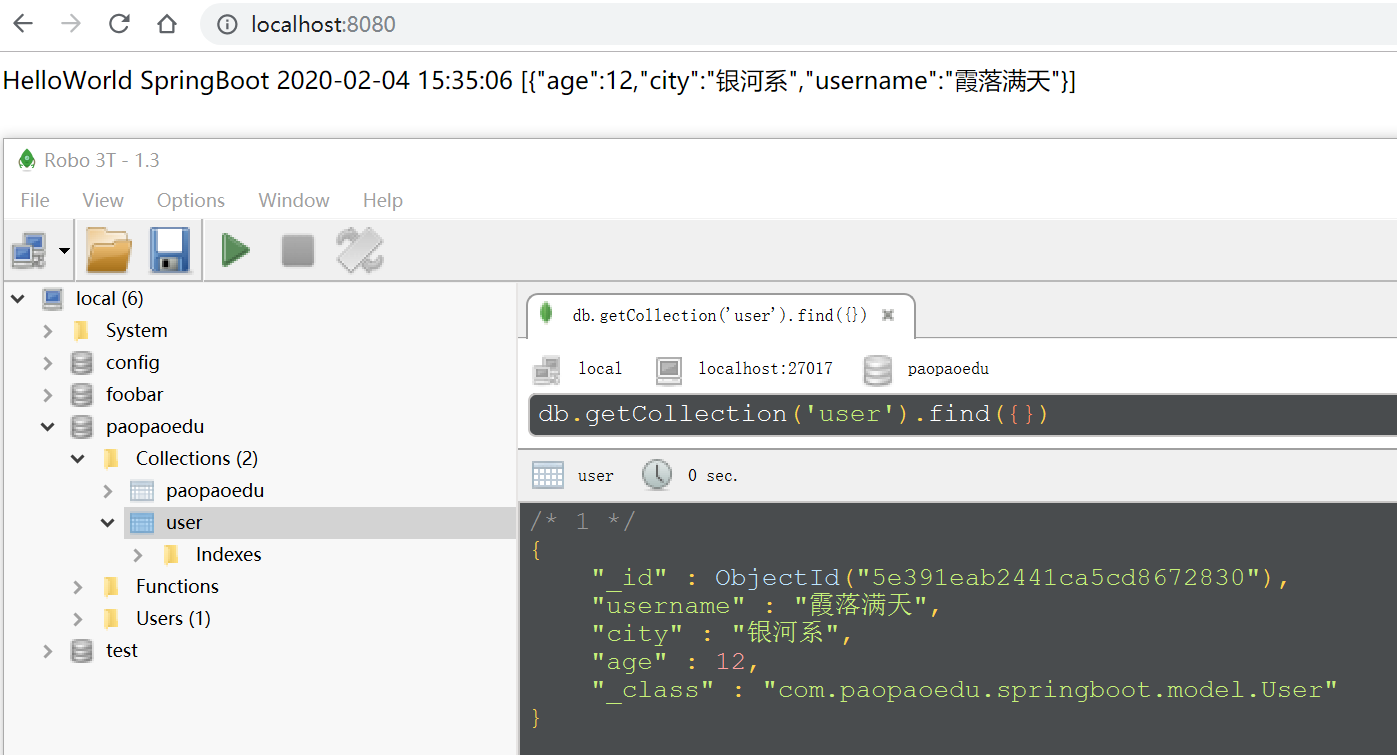Collapse the local (6) connection node
The height and width of the screenshot is (755, 1397).
[x=17, y=298]
